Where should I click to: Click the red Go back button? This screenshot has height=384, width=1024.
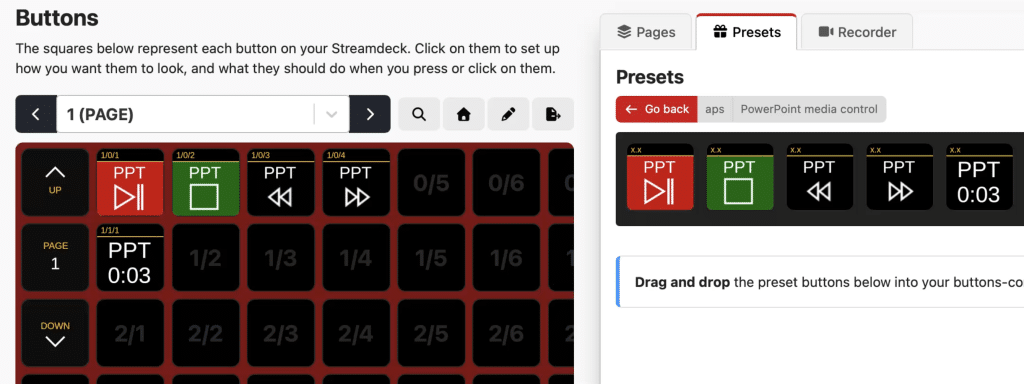coord(656,109)
